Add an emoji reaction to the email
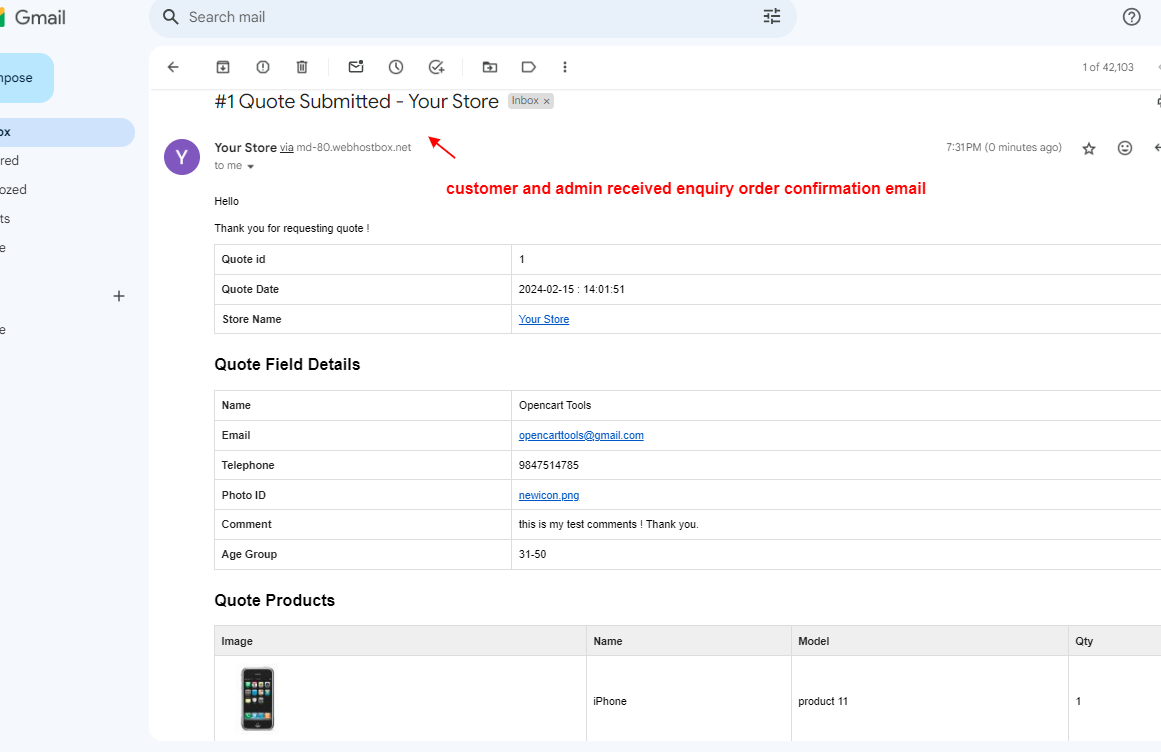The image size is (1161, 752). pos(1125,148)
